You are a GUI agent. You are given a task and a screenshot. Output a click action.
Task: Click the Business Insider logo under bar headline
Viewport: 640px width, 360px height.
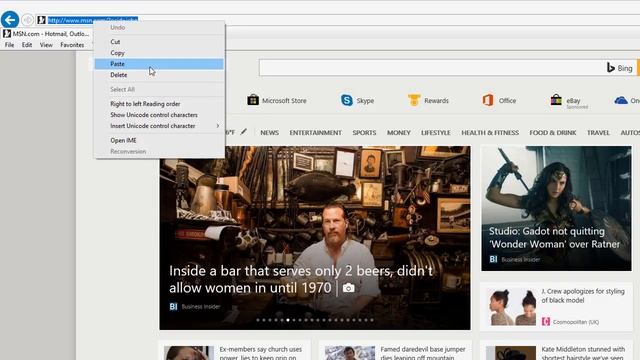[173, 306]
